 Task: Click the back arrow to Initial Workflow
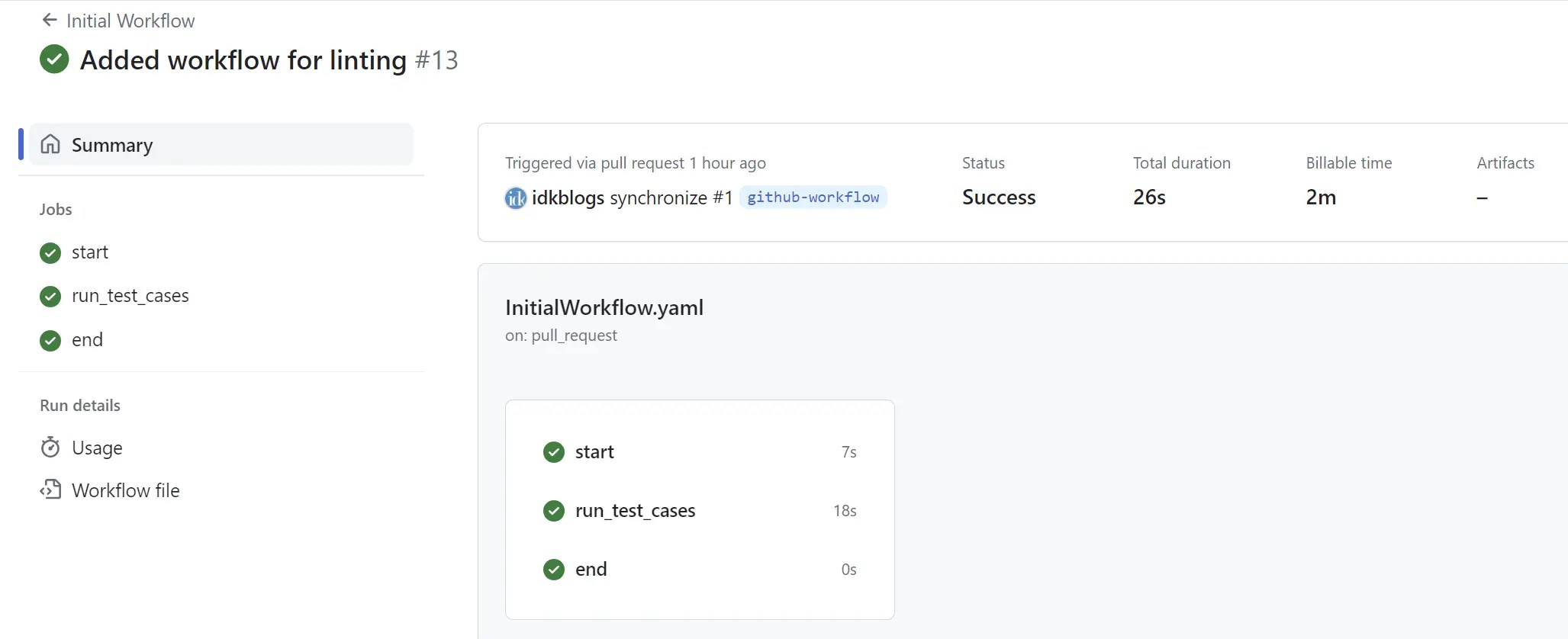coord(50,21)
